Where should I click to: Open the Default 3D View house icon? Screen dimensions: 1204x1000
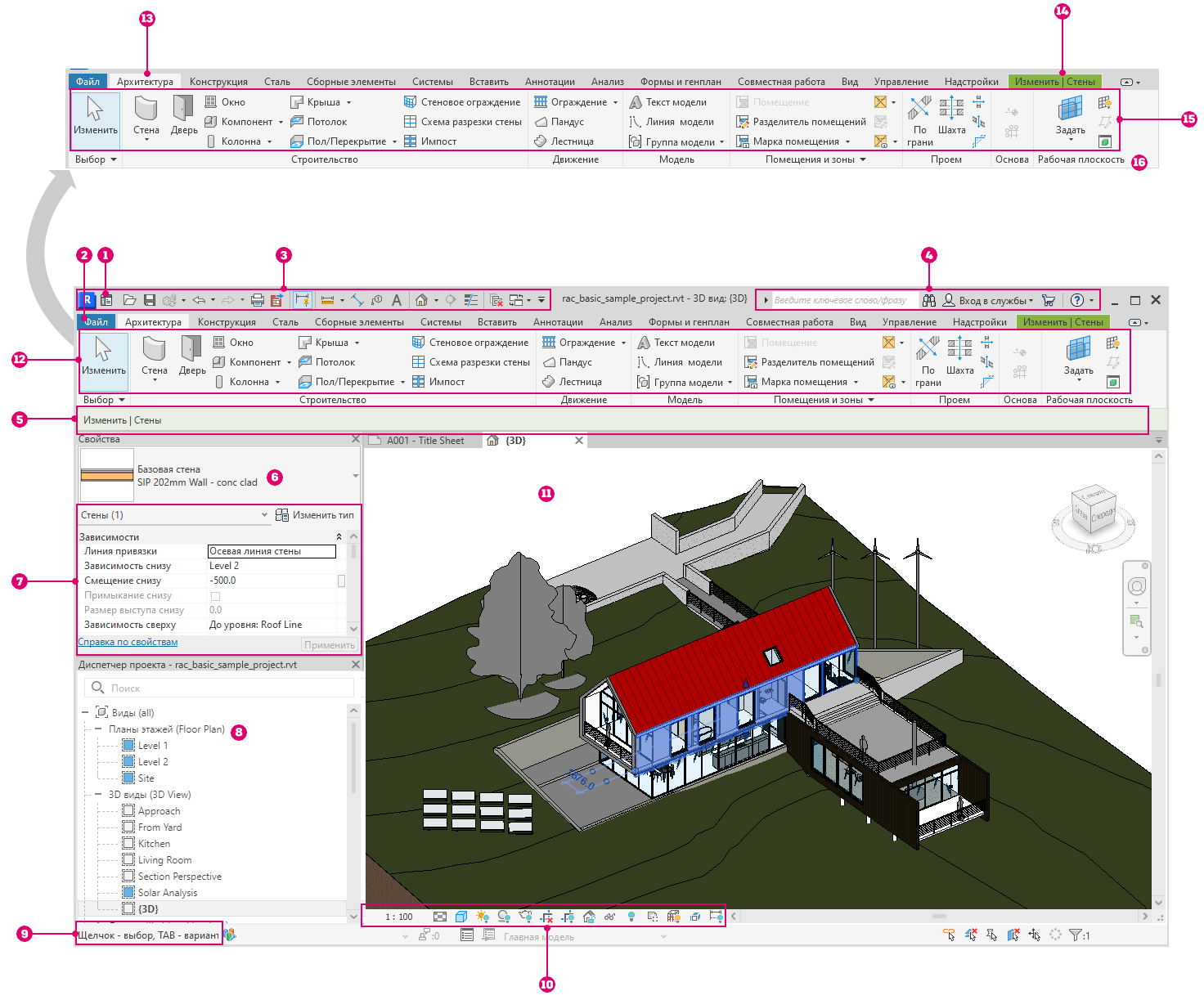(x=421, y=300)
